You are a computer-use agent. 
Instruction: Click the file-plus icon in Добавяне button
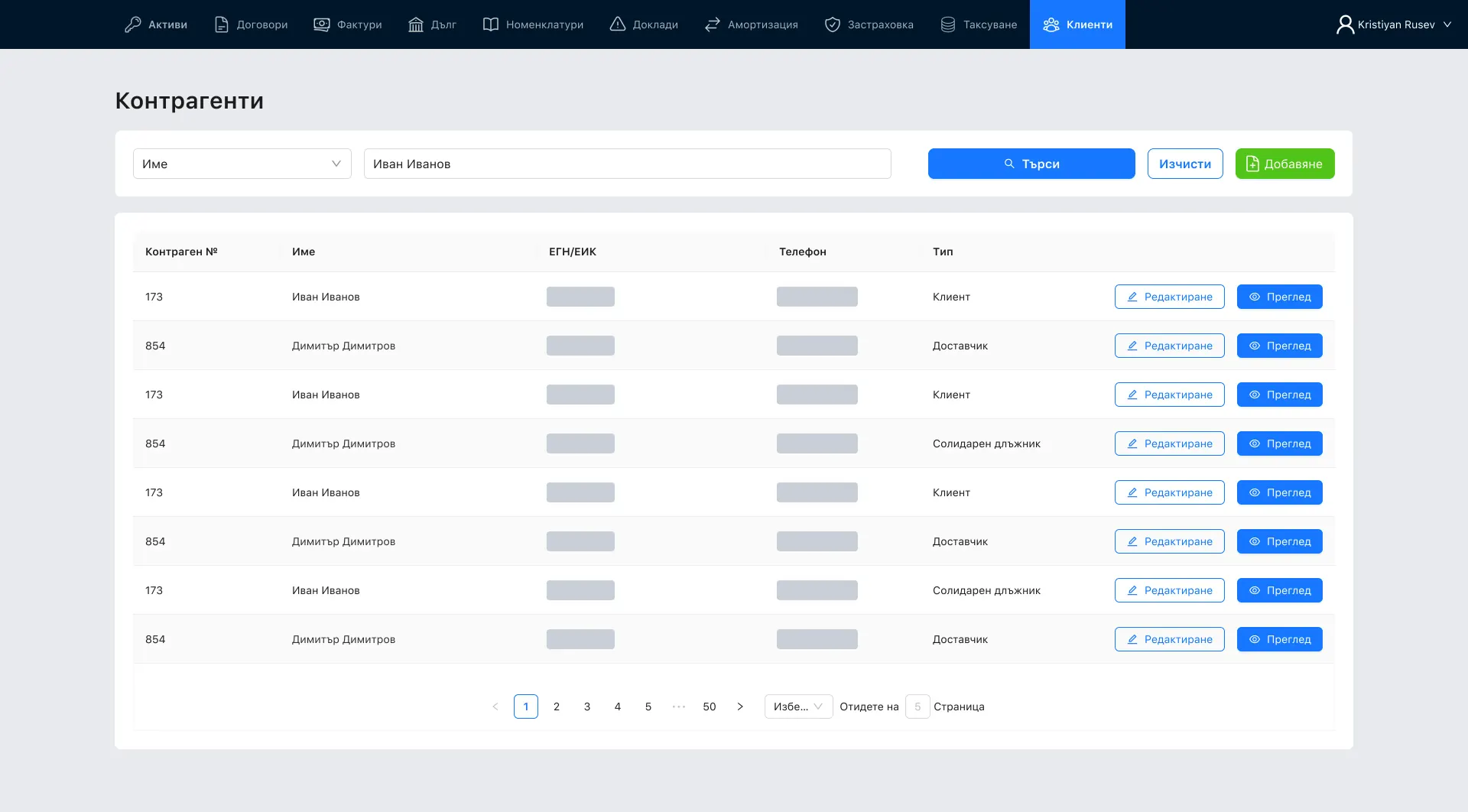(1252, 164)
